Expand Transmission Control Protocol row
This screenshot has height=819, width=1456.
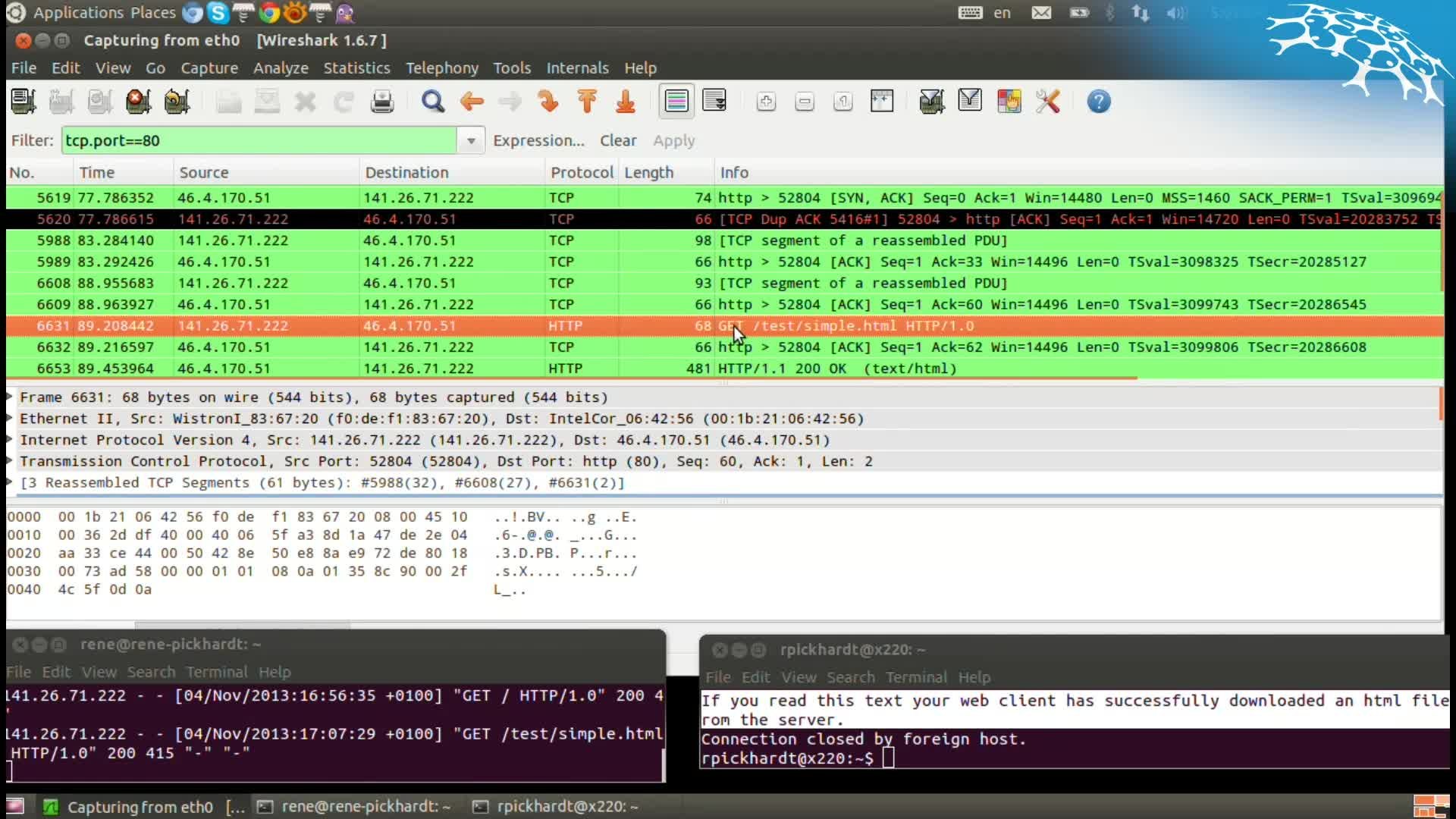click(x=11, y=460)
